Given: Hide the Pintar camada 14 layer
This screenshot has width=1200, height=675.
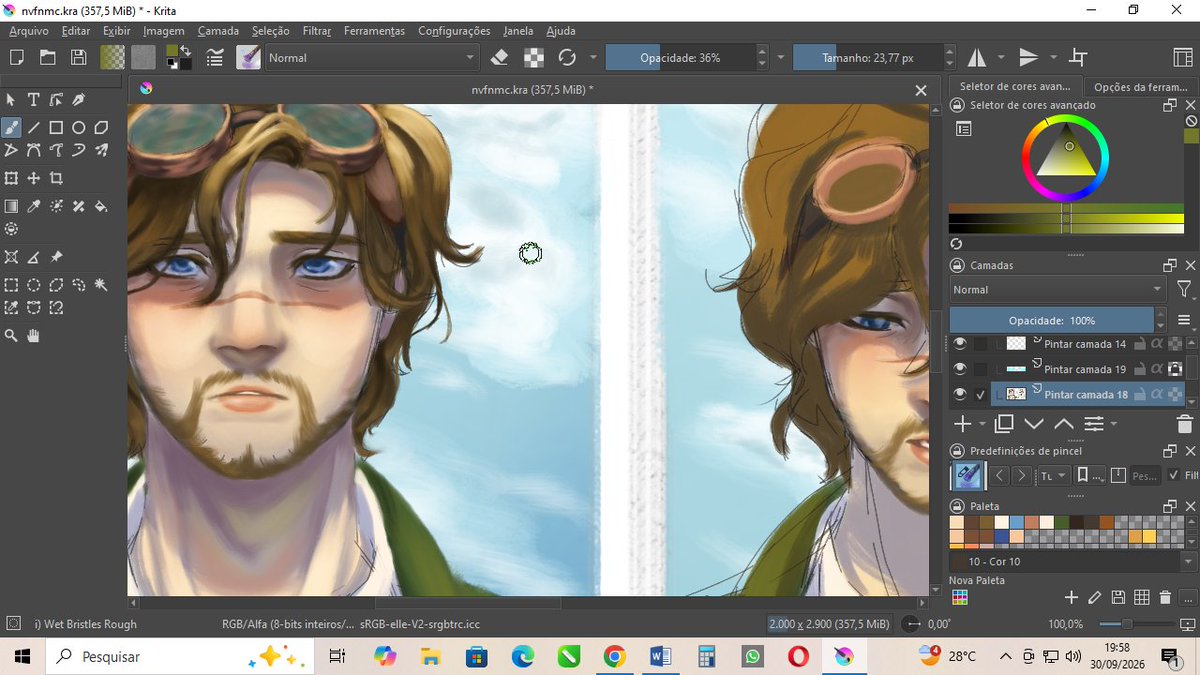Looking at the screenshot, I should pyautogui.click(x=960, y=344).
